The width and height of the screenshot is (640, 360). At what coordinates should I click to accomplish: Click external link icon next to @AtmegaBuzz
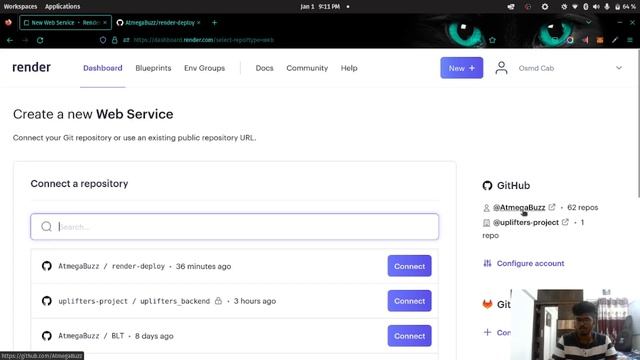[552, 207]
